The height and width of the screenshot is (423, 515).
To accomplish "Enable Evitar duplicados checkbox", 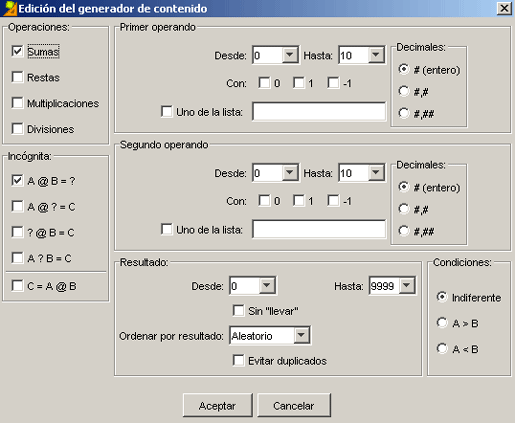I will point(238,360).
